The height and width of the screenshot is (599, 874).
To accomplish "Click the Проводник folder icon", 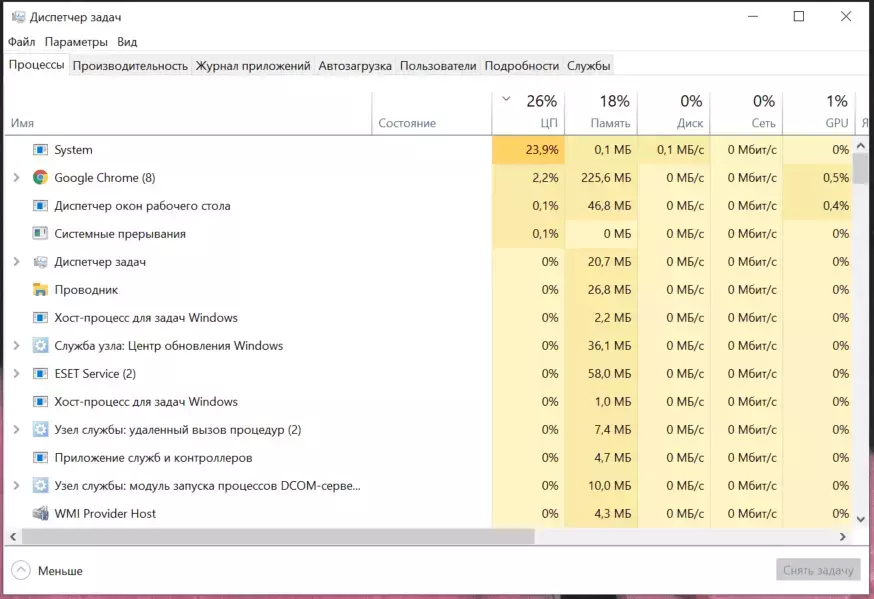I will tap(40, 289).
